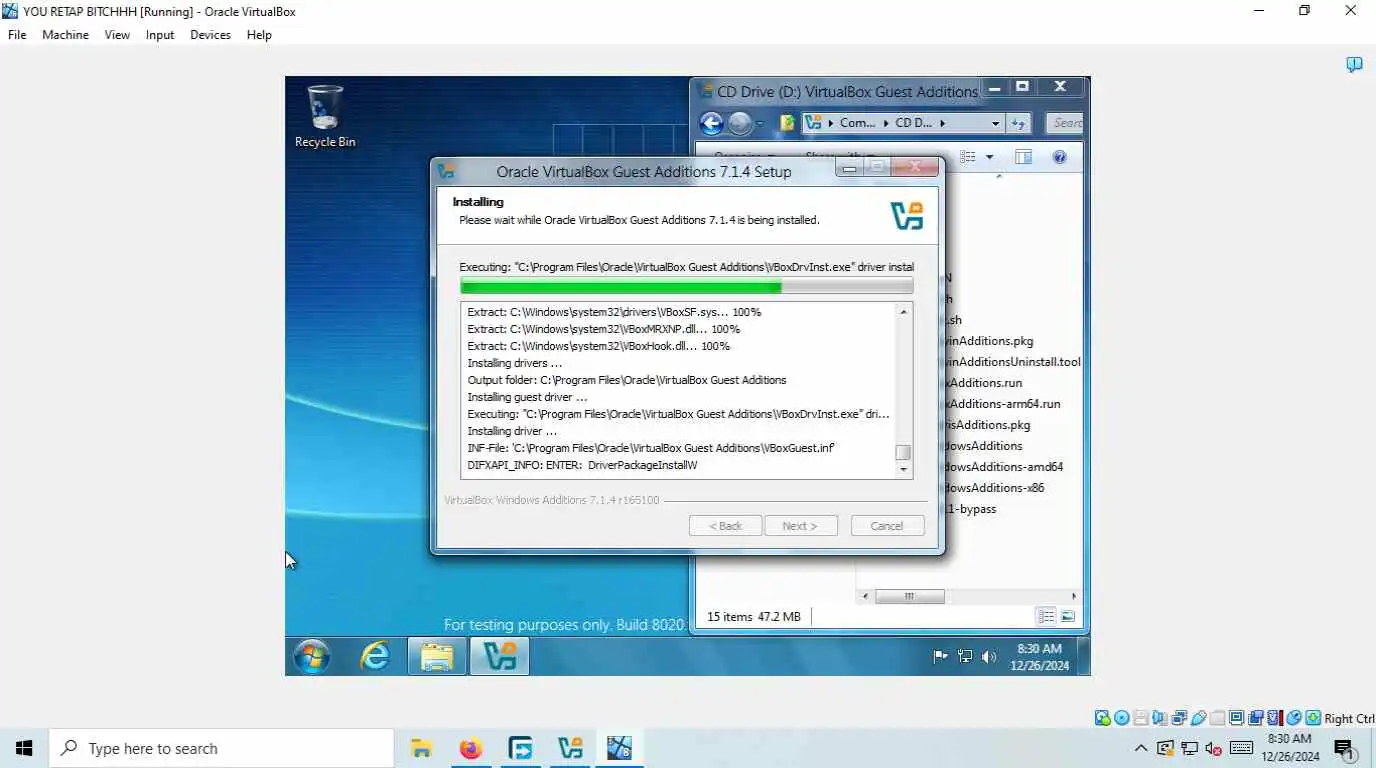The image size is (1376, 768).
Task: Open host touch keyboard tray icon
Action: 1242,748
